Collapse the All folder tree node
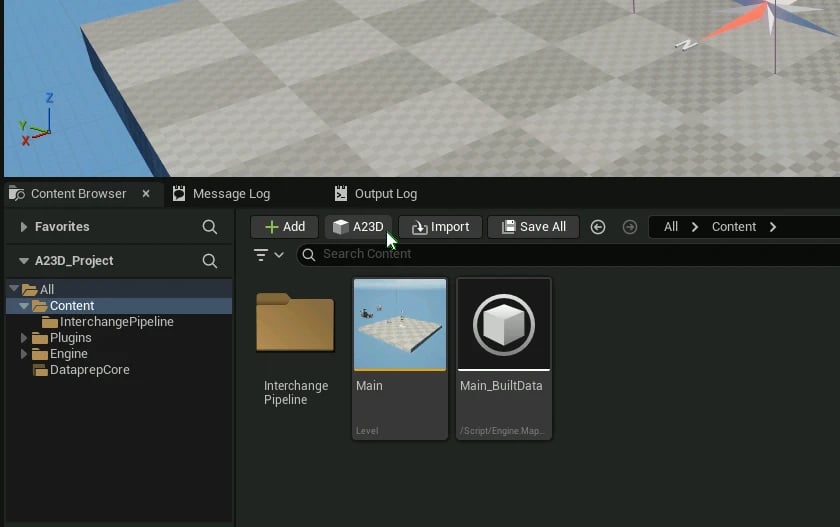The image size is (840, 527). tap(14, 289)
